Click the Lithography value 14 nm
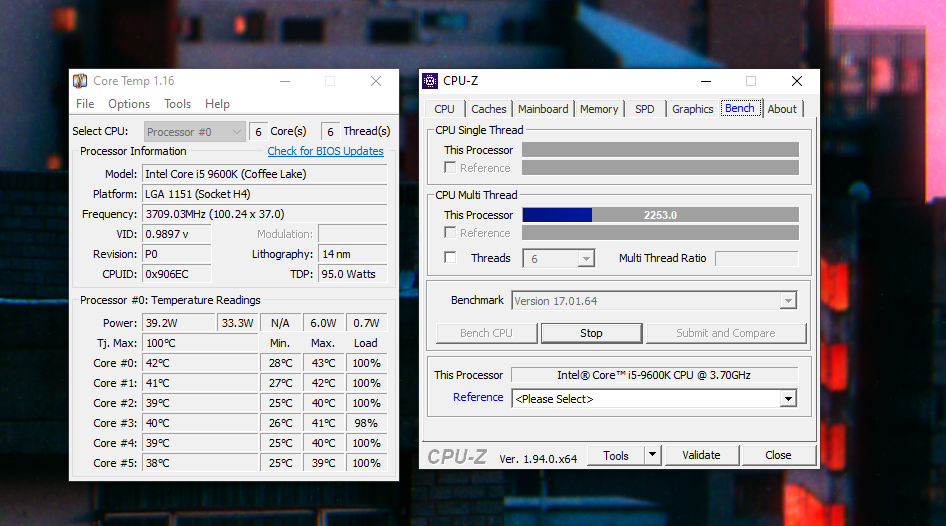Viewport: 946px width, 526px height. click(x=353, y=254)
